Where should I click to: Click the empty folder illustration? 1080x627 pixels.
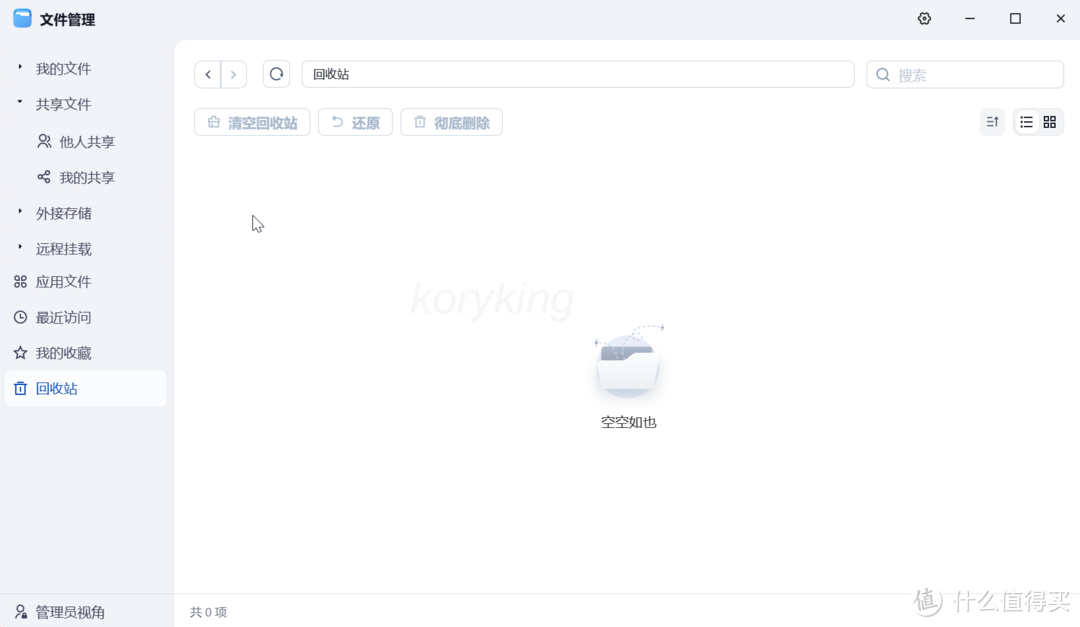coord(628,365)
